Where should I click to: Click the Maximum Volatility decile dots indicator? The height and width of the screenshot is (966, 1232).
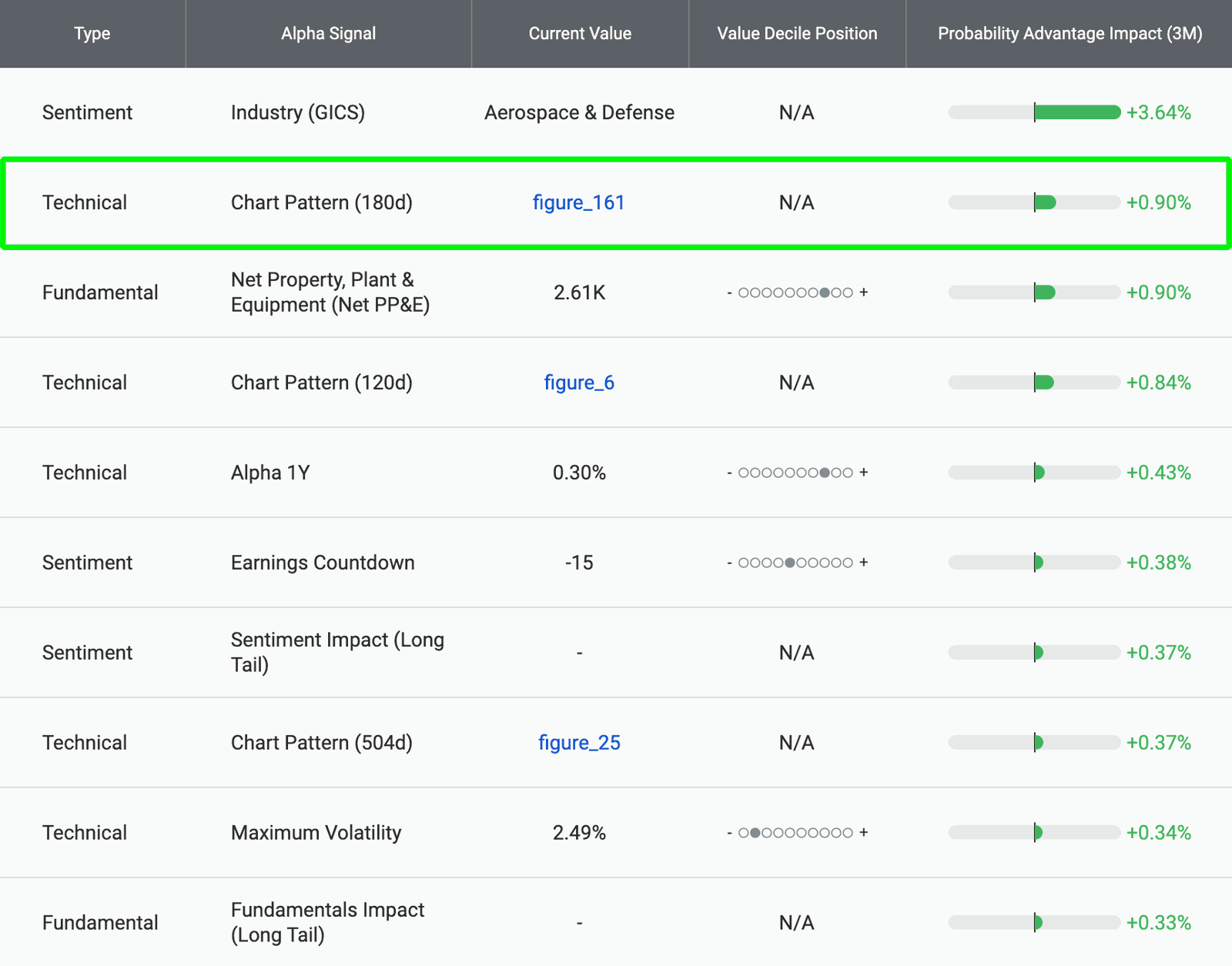click(797, 833)
